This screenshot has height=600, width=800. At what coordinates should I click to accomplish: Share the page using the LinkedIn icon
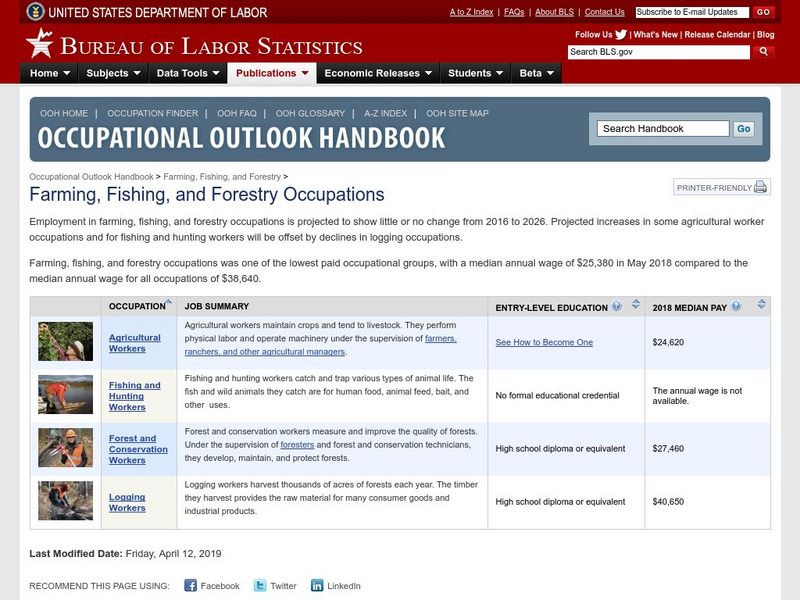(x=317, y=585)
